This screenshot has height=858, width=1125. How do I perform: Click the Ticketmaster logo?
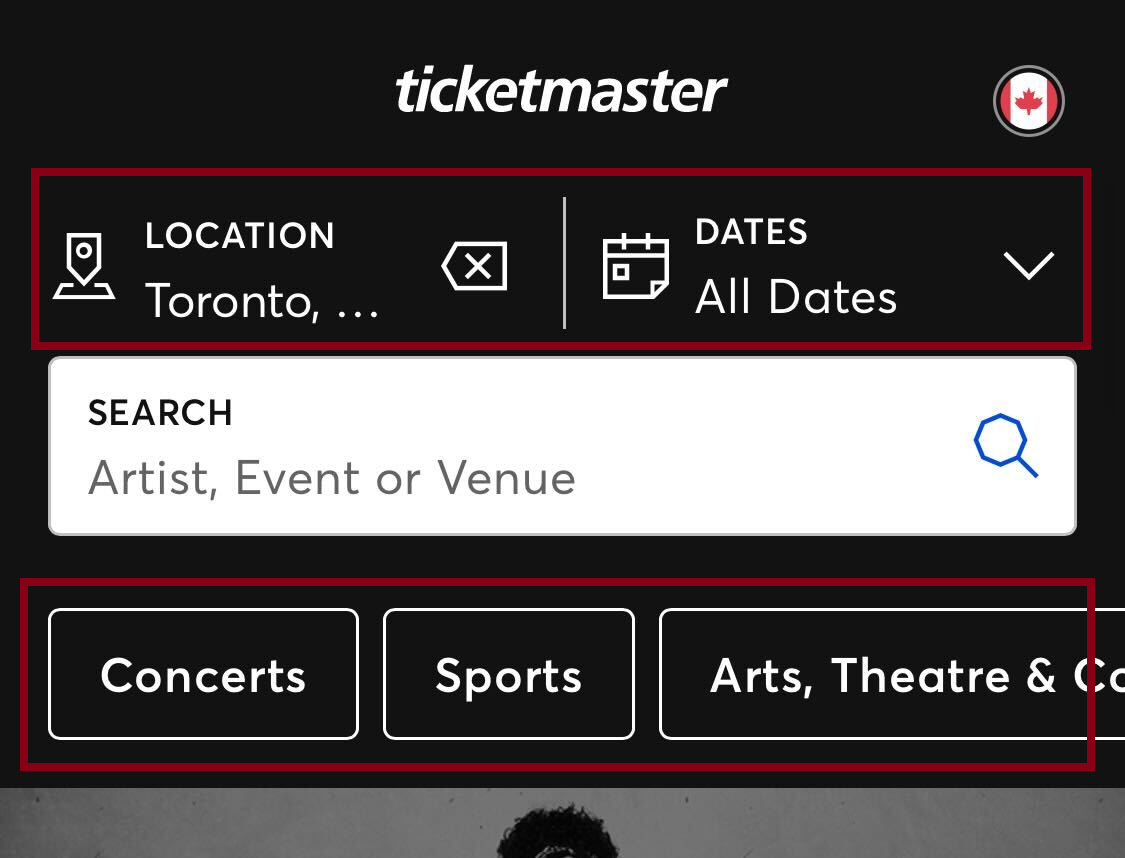(562, 88)
